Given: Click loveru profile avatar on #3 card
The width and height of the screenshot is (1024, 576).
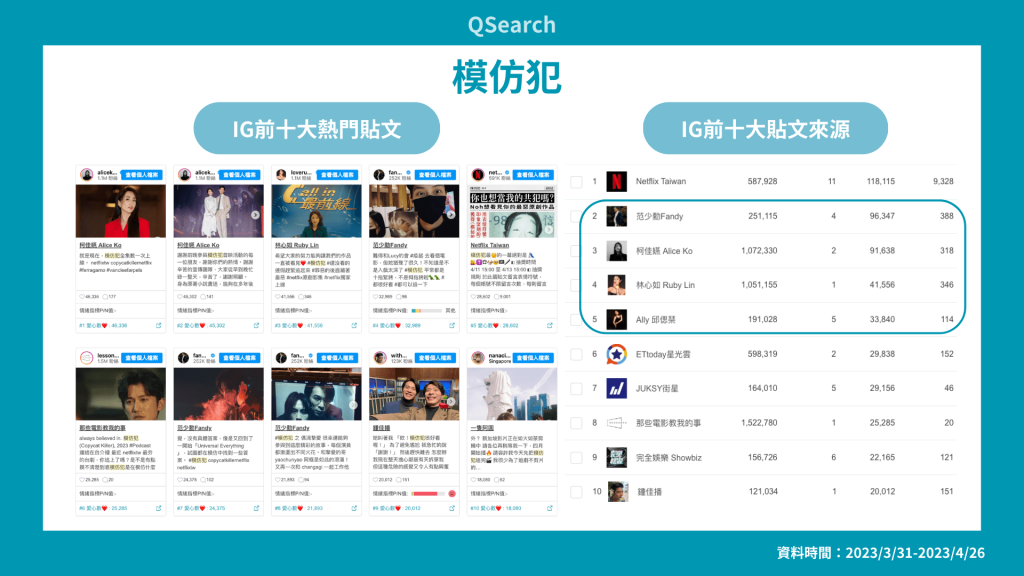Looking at the screenshot, I should [281, 175].
